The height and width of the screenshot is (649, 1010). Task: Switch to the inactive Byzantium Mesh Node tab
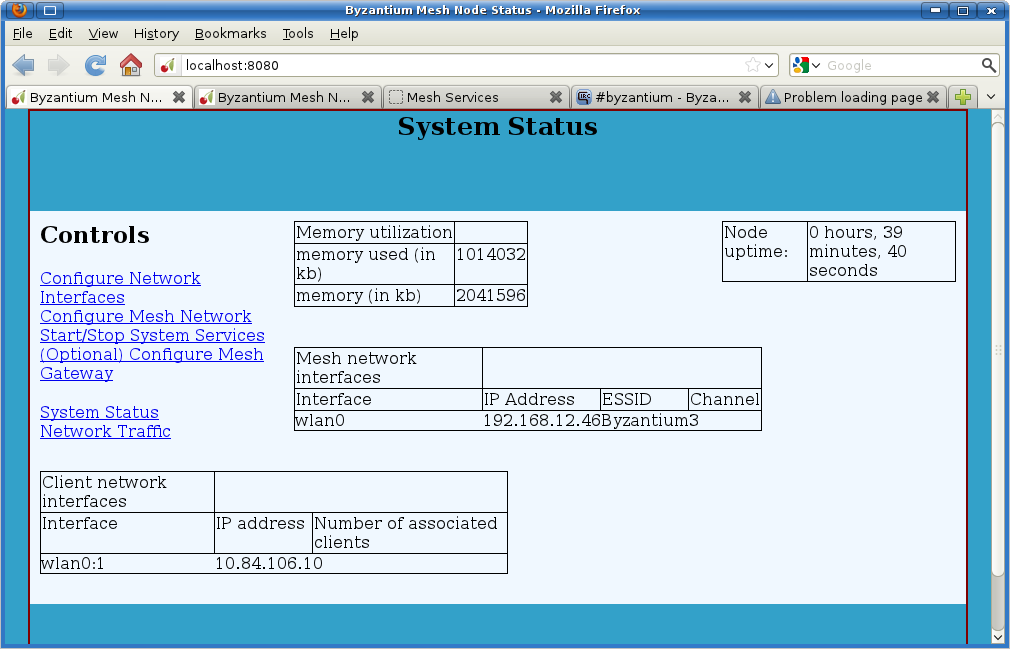pos(287,97)
